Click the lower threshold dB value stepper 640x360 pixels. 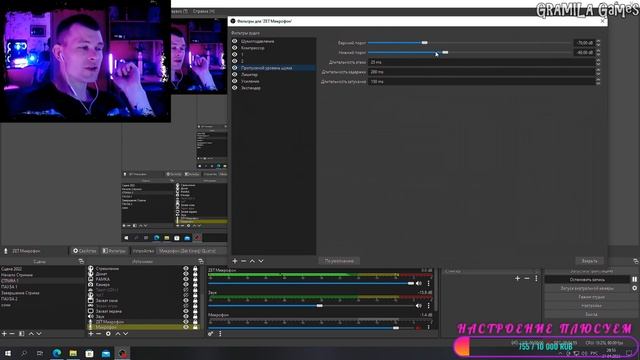598,52
